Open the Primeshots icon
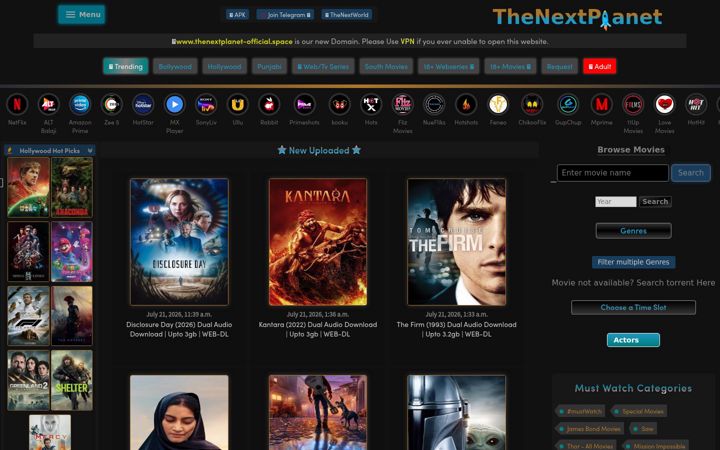The height and width of the screenshot is (450, 720). (304, 104)
